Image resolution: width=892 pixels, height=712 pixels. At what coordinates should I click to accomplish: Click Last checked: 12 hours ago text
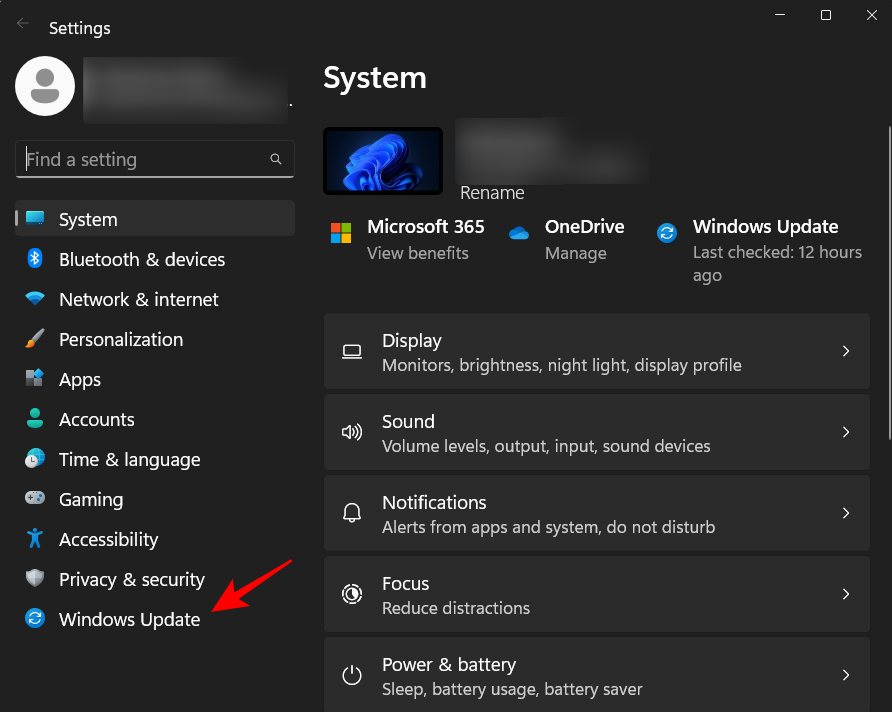pos(777,263)
